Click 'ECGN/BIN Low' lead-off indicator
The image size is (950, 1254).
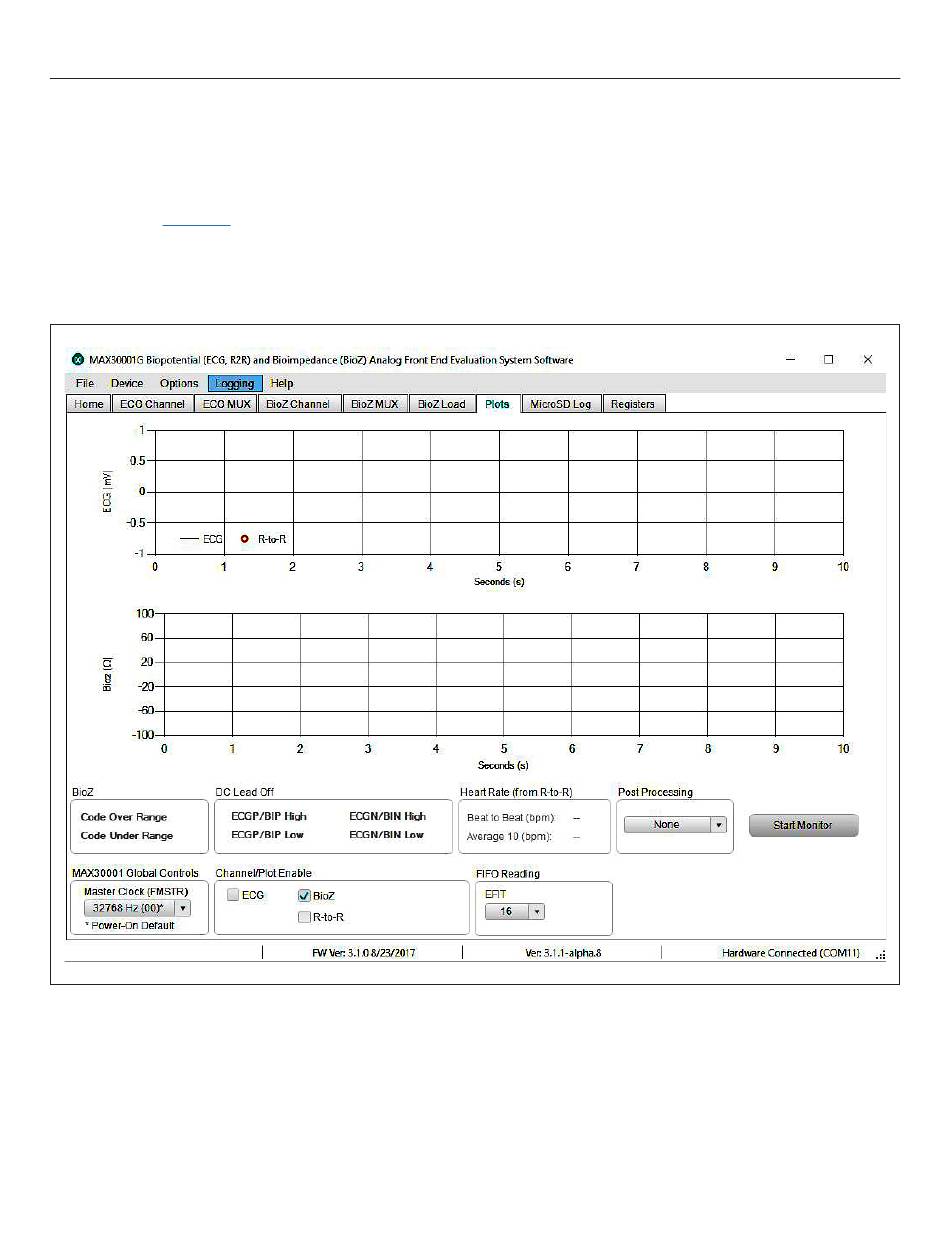386,834
